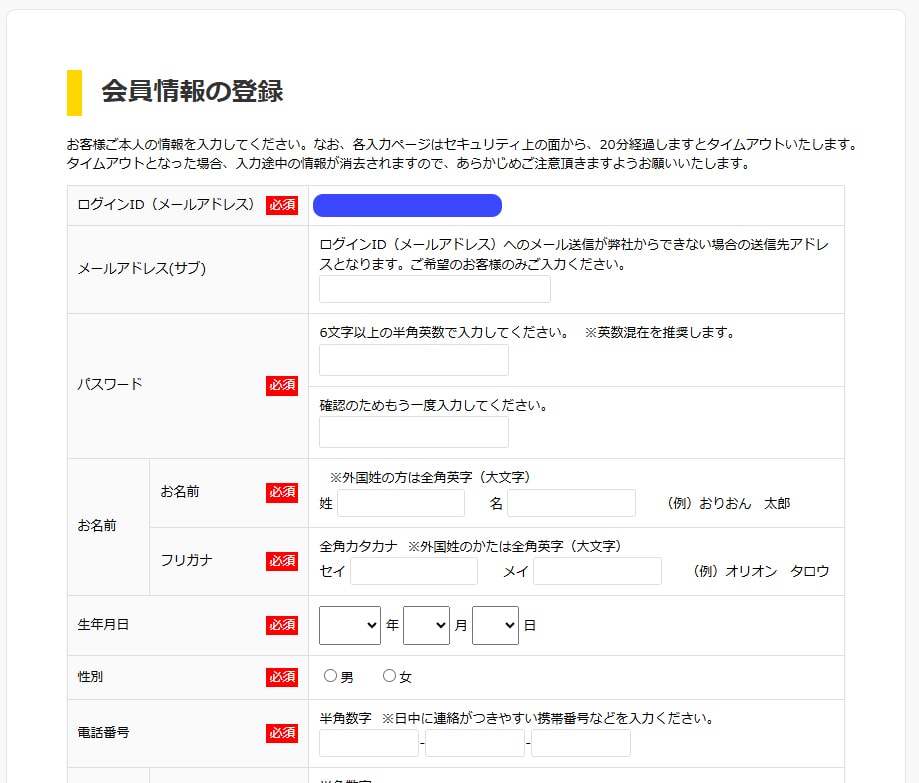This screenshot has width=919, height=783.
Task: Click the メールアドレス(サブ) input field
Action: pyautogui.click(x=434, y=290)
